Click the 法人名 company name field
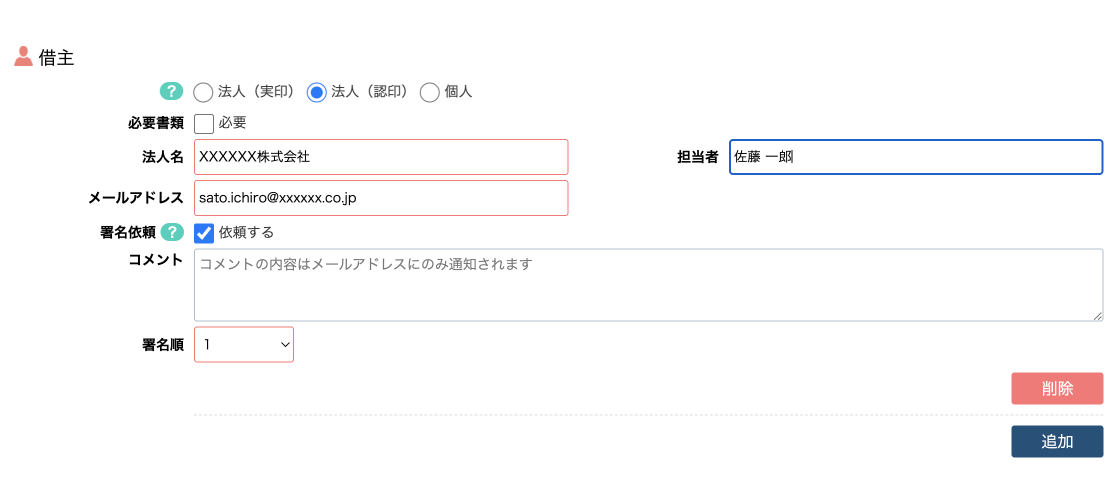Image resolution: width=1117 pixels, height=503 pixels. [381, 157]
